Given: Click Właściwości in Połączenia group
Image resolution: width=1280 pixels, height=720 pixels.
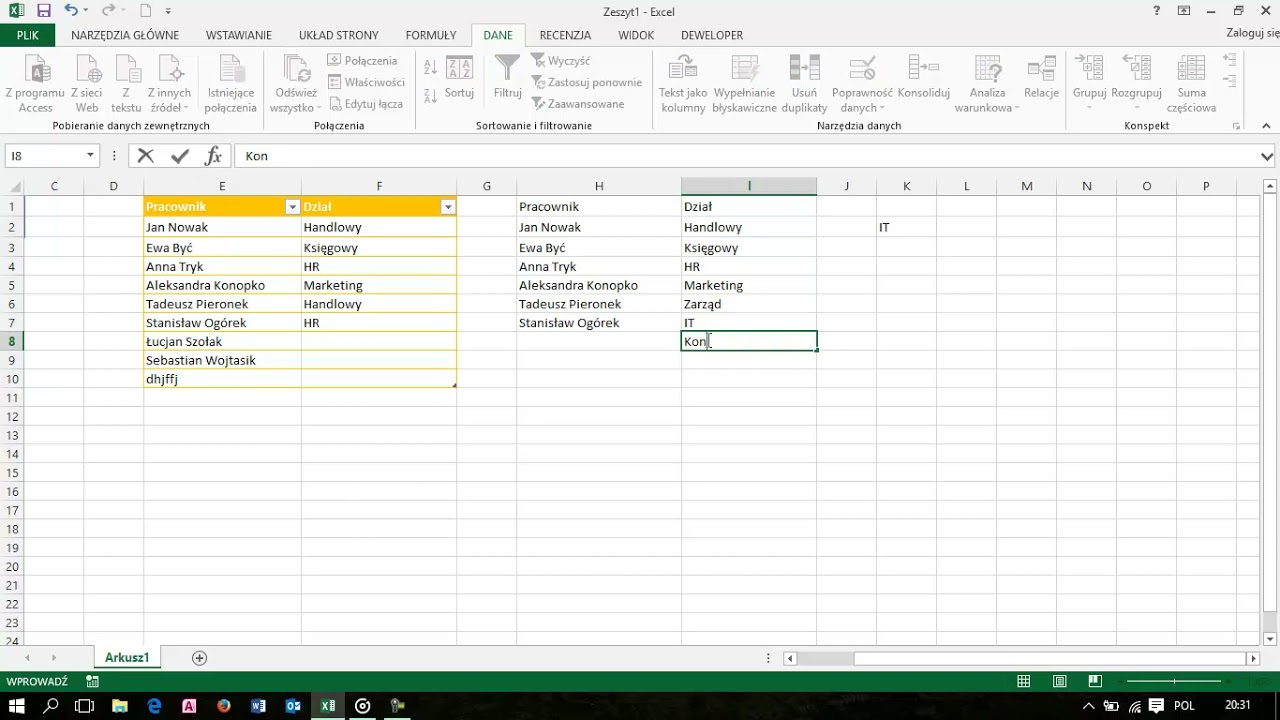Looking at the screenshot, I should [x=366, y=82].
